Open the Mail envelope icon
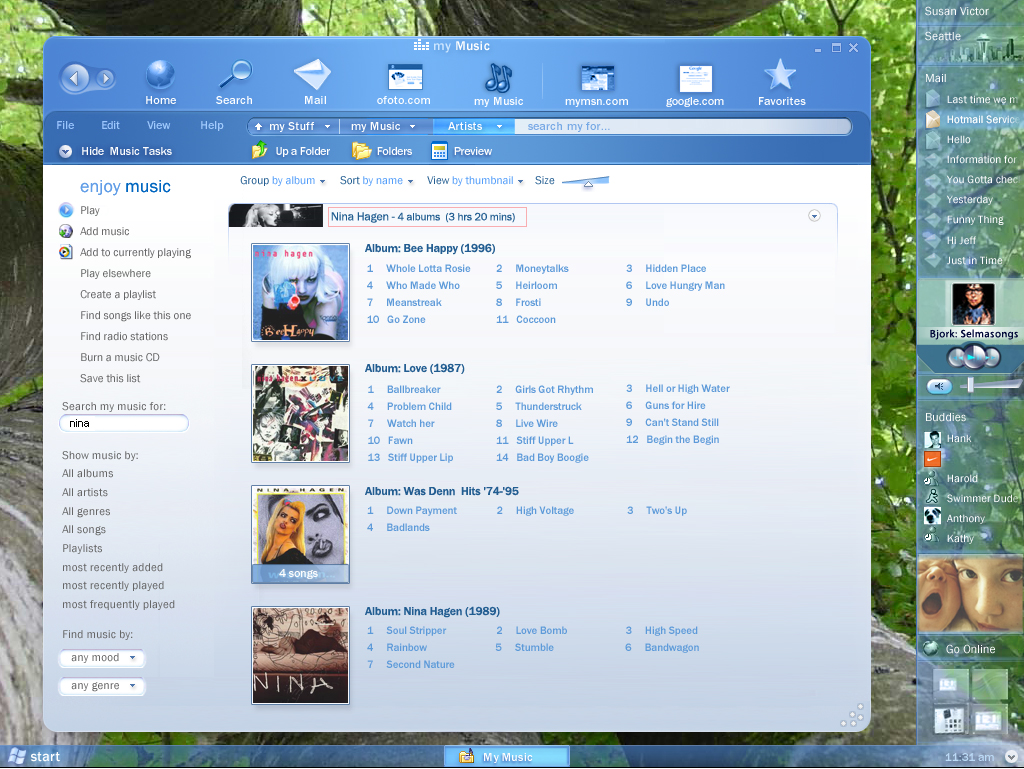This screenshot has width=1024, height=769. pyautogui.click(x=313, y=74)
